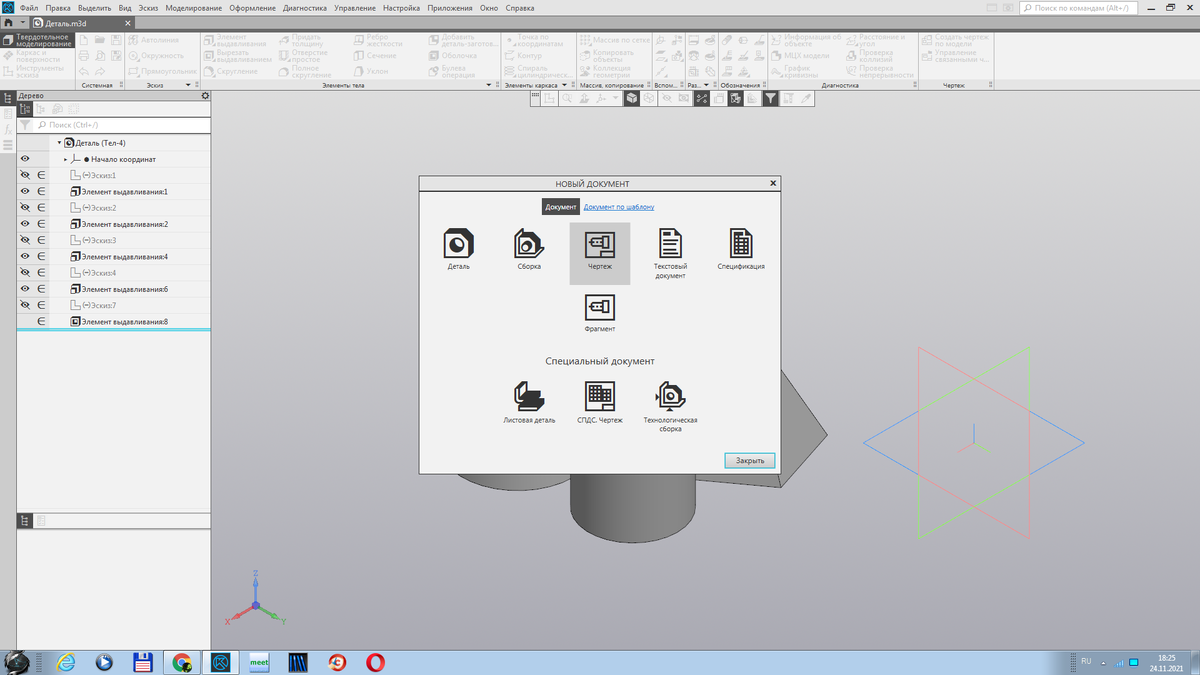1200x675 pixels.
Task: Click tree structure view icon in Дерево
Action: pos(26,109)
